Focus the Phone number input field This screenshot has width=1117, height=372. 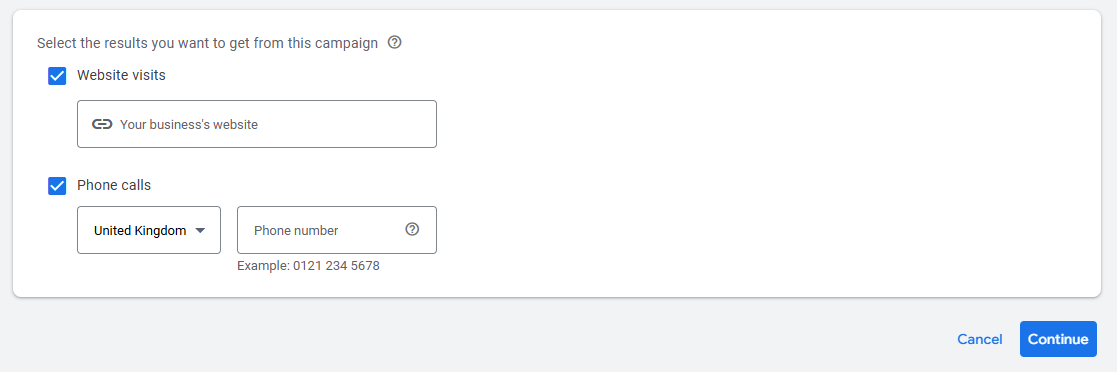337,230
